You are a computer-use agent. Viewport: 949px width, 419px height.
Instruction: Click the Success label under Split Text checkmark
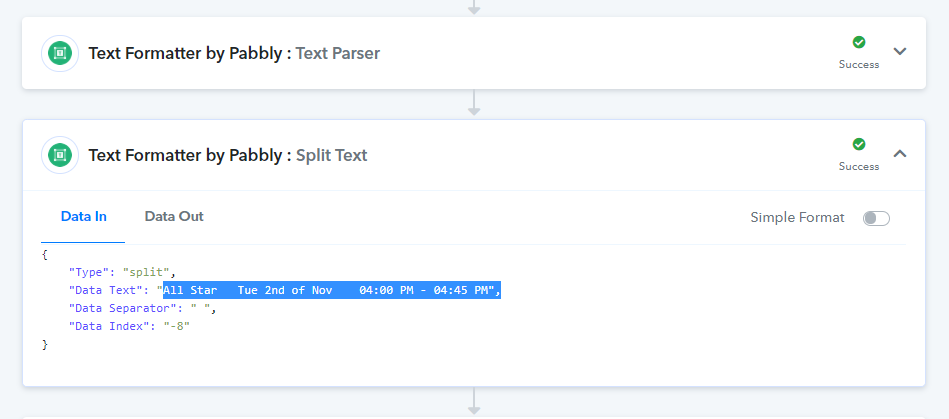pos(859,167)
